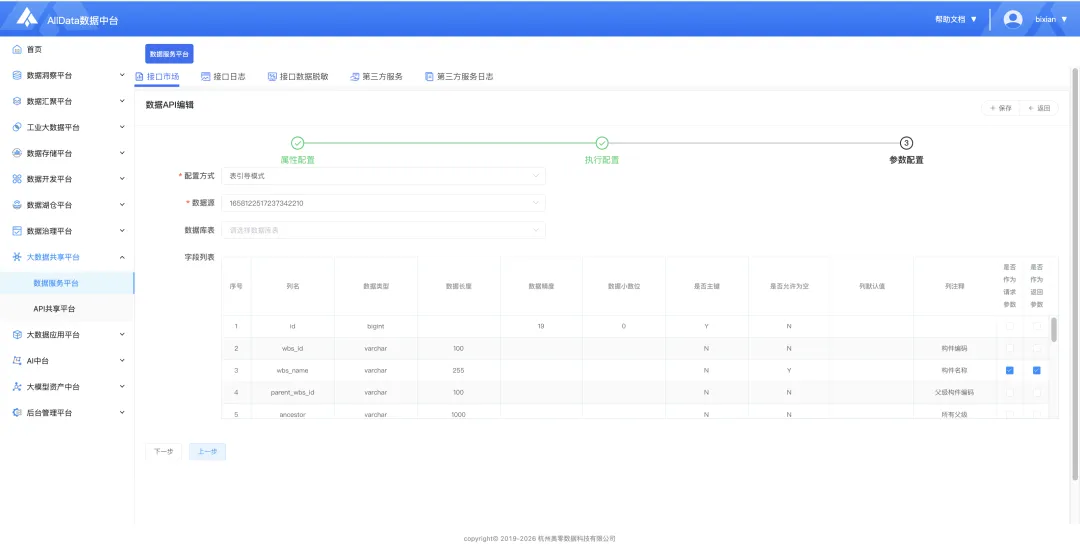Image resolution: width=1080 pixels, height=550 pixels.
Task: Click the 列名 column header
Action: tap(293, 286)
